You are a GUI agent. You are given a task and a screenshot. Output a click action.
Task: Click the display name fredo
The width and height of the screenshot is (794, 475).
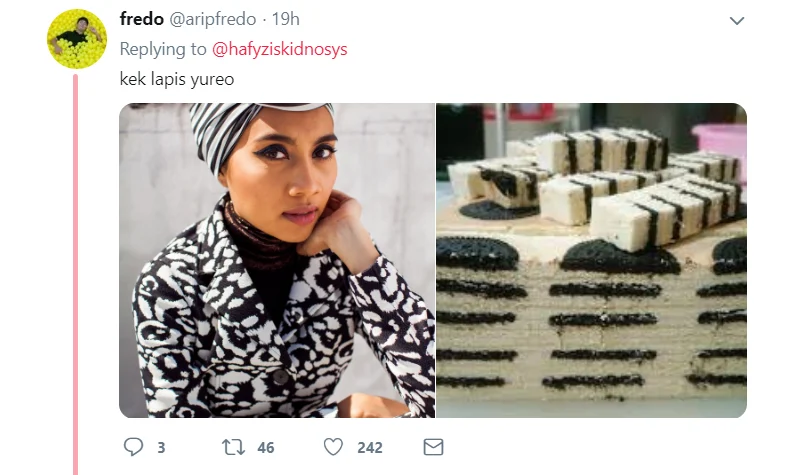[x=141, y=19]
